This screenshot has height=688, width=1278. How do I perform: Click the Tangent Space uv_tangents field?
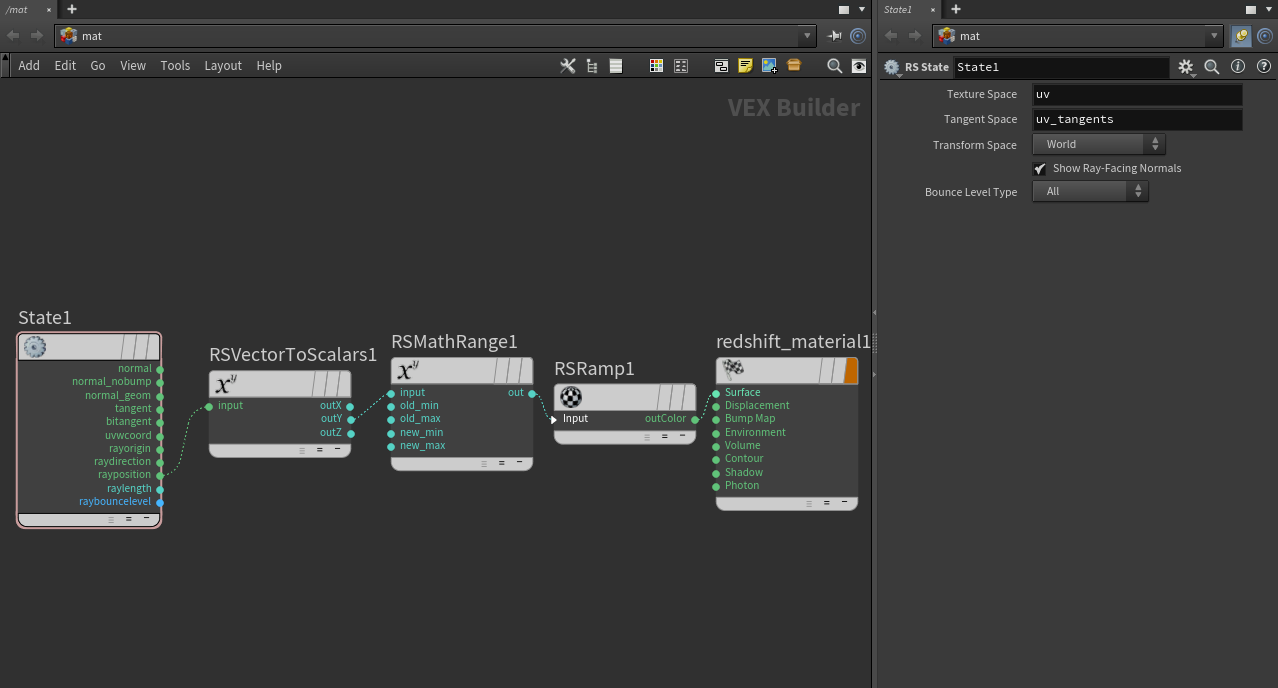(1137, 119)
